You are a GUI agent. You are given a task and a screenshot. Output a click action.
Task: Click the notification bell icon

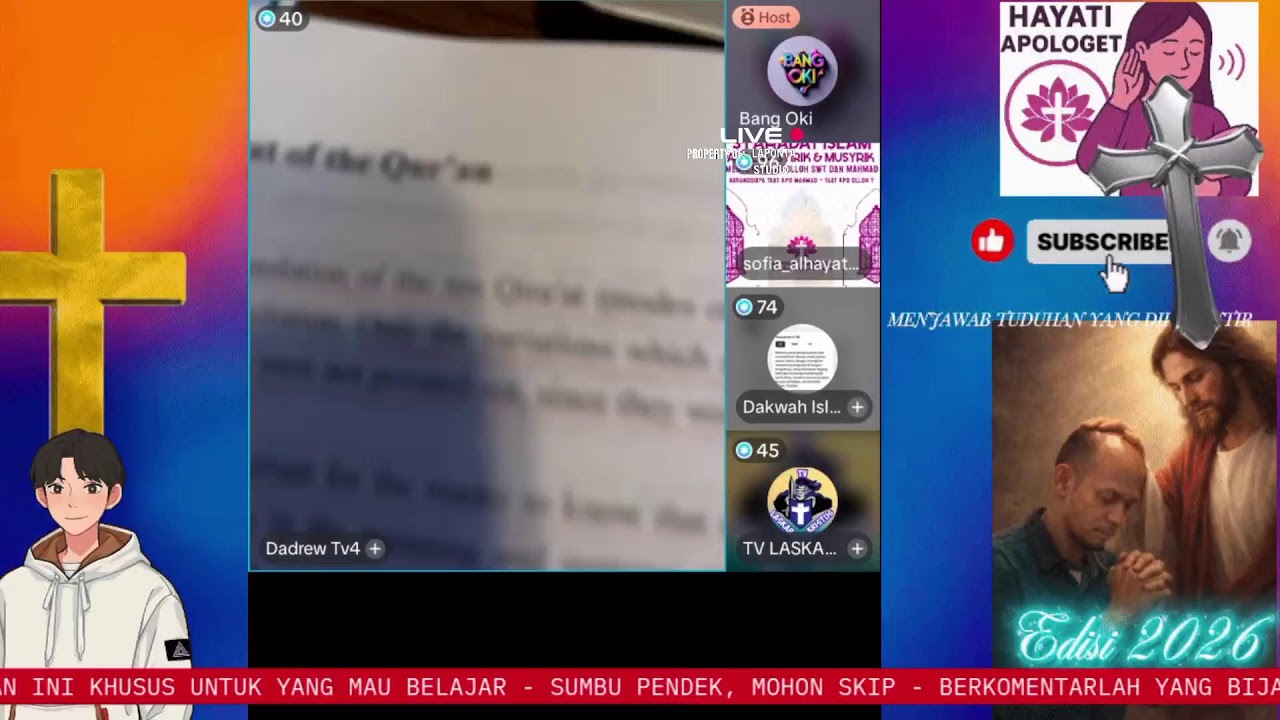1229,241
